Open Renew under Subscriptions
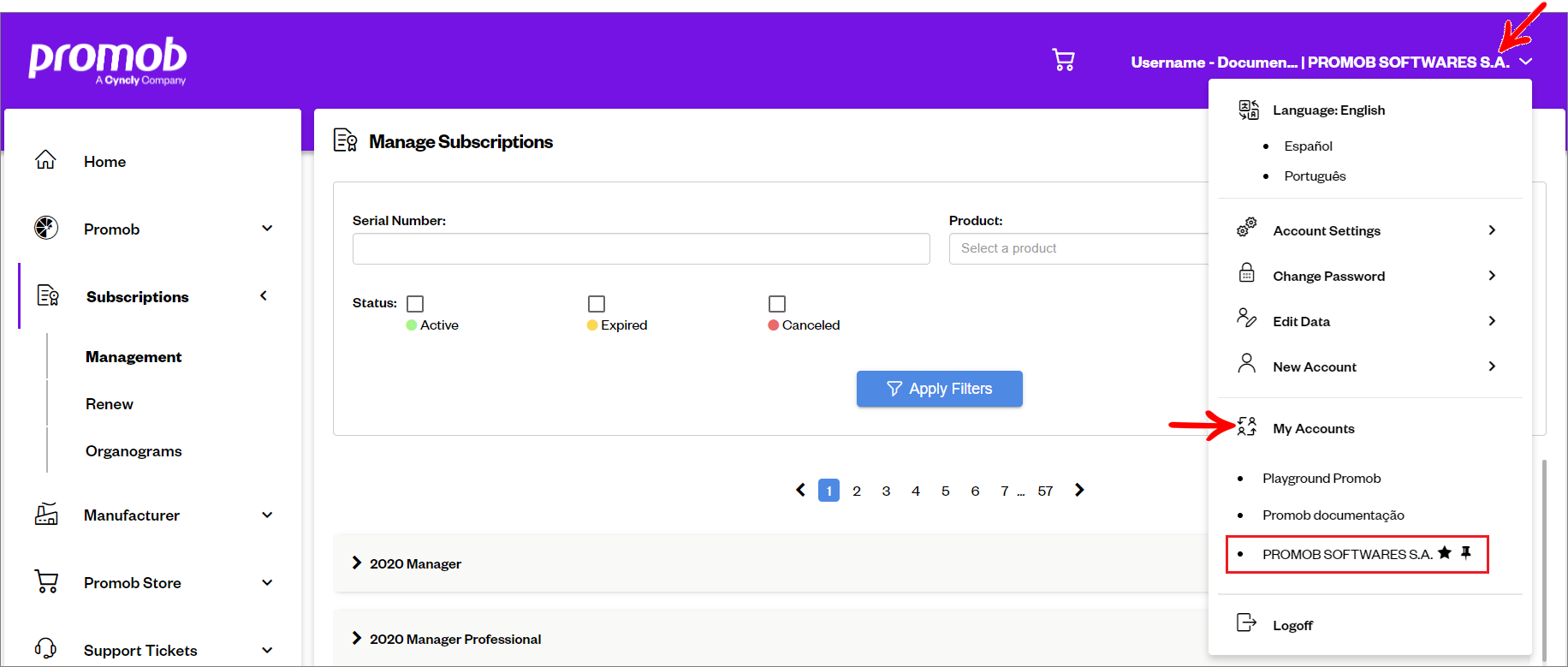The image size is (1568, 667). 110,404
